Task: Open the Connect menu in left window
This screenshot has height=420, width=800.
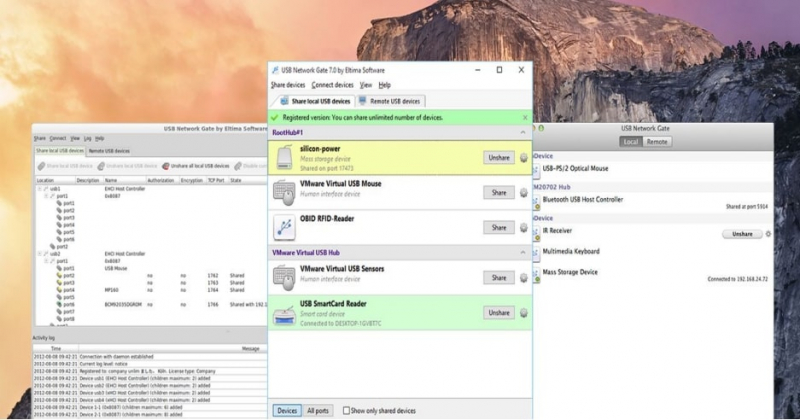Action: point(58,138)
